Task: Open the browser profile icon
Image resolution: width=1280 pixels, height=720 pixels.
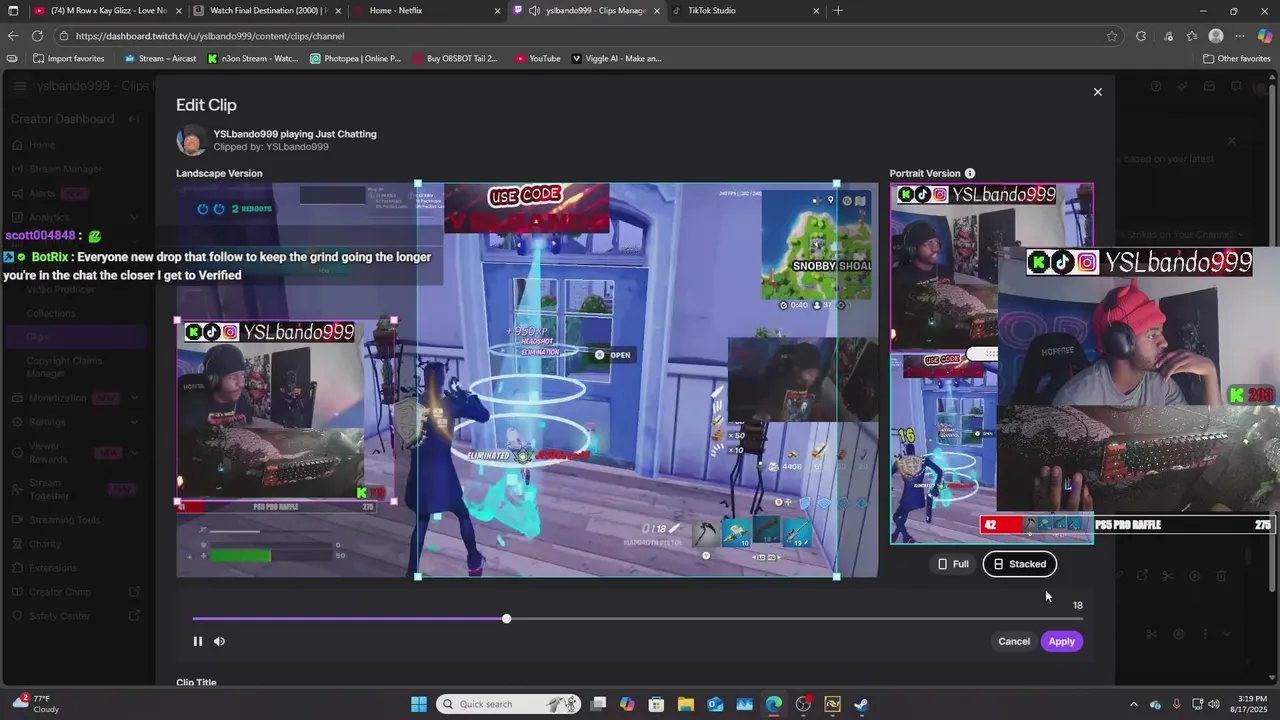Action: pyautogui.click(x=1216, y=36)
